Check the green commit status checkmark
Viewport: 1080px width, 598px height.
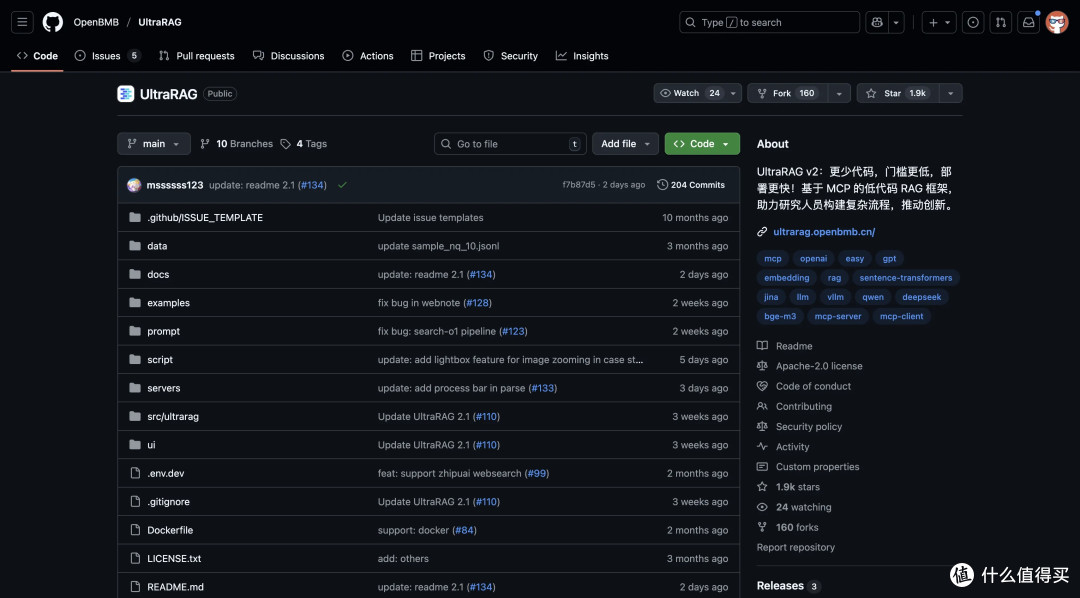click(x=342, y=185)
